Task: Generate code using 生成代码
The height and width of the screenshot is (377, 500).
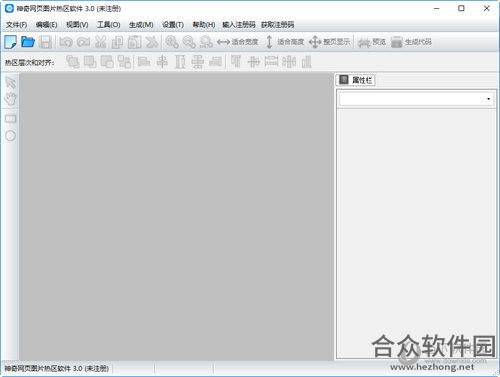Action: click(411, 42)
